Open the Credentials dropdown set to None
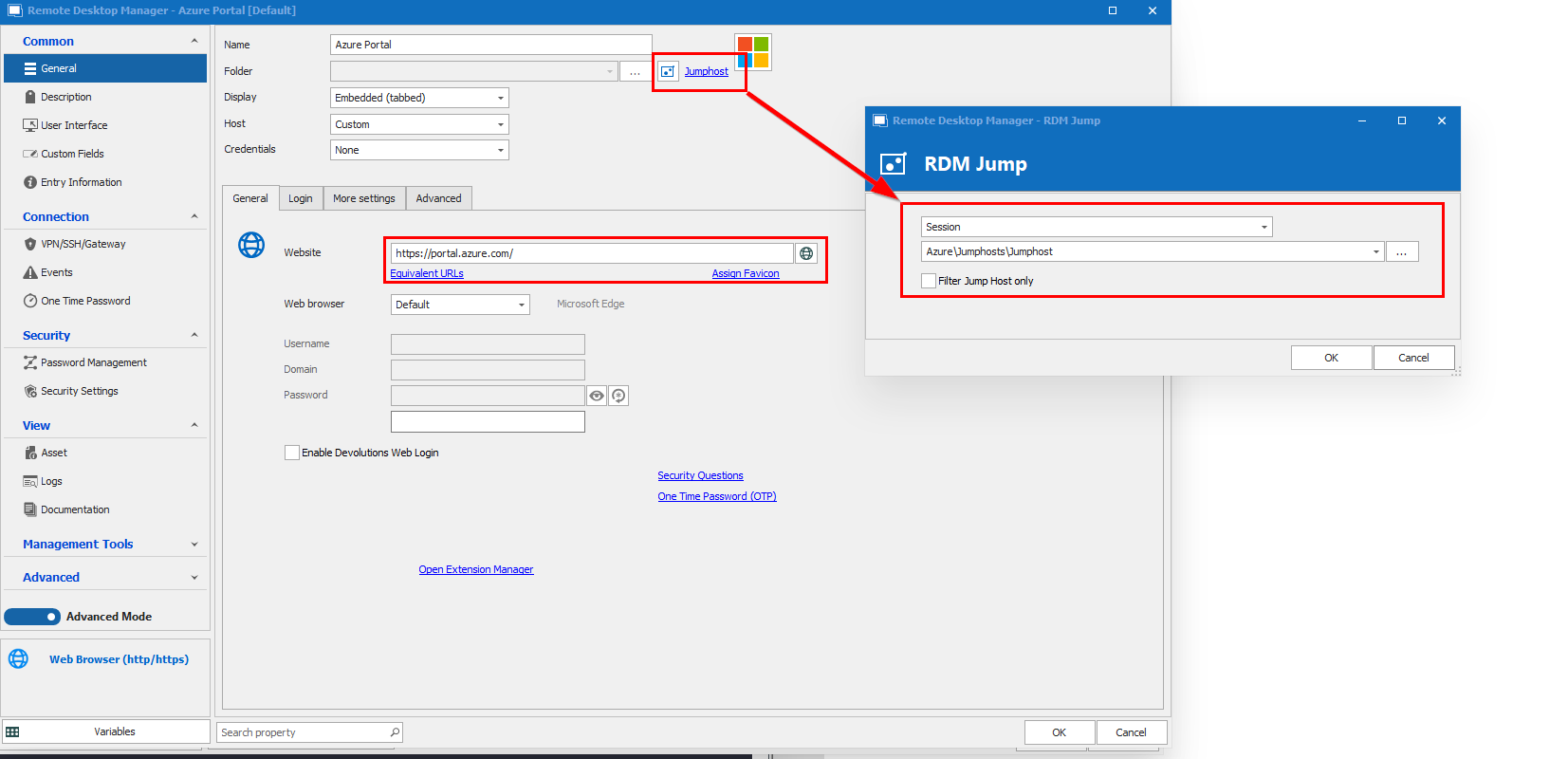The height and width of the screenshot is (759, 1568). [x=419, y=150]
